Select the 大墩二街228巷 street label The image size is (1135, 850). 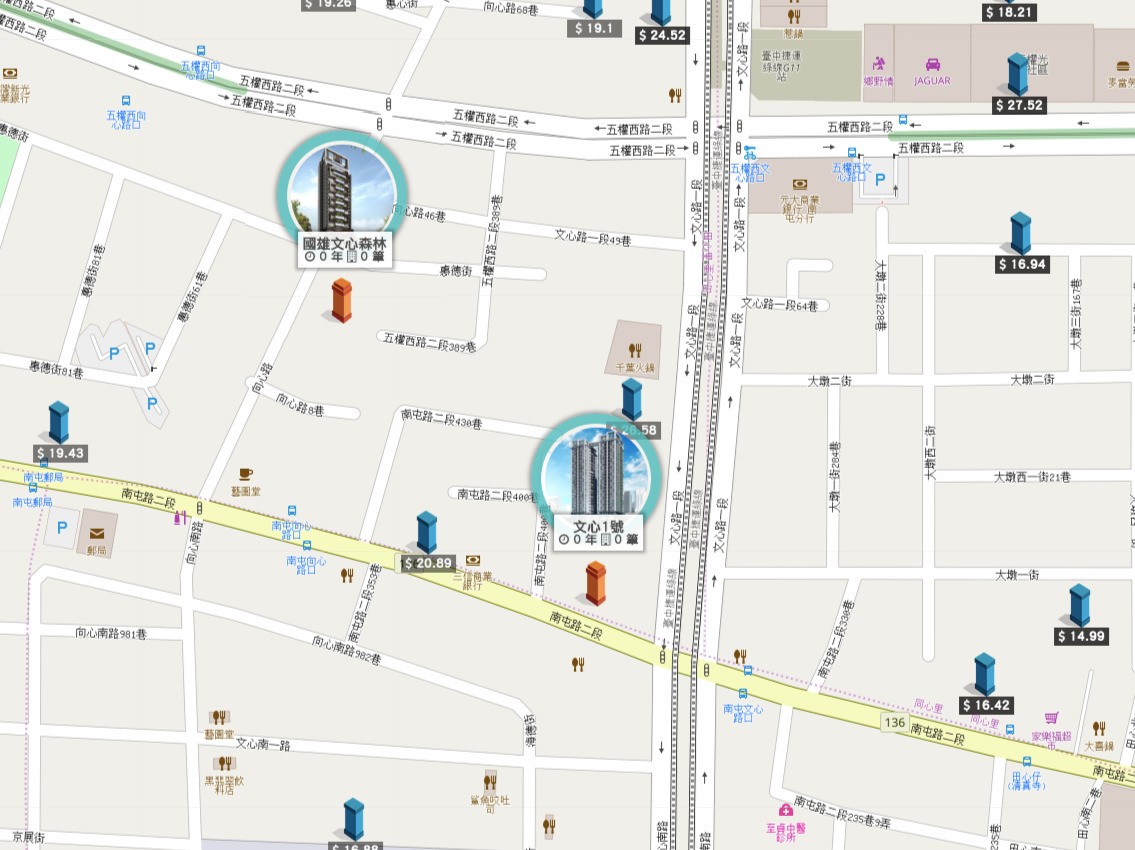pos(881,295)
